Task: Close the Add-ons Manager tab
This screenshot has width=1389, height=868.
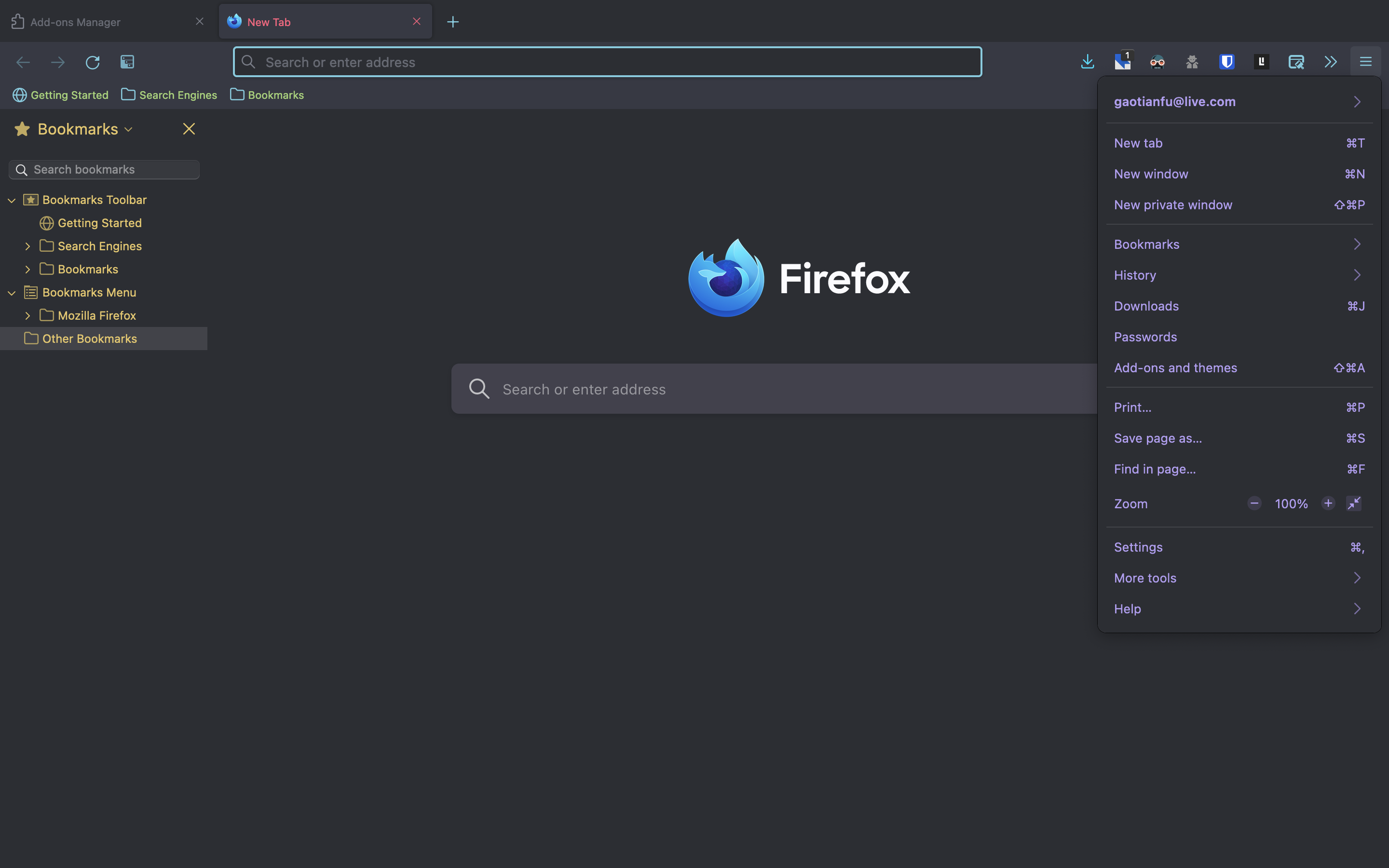Action: coord(200,21)
